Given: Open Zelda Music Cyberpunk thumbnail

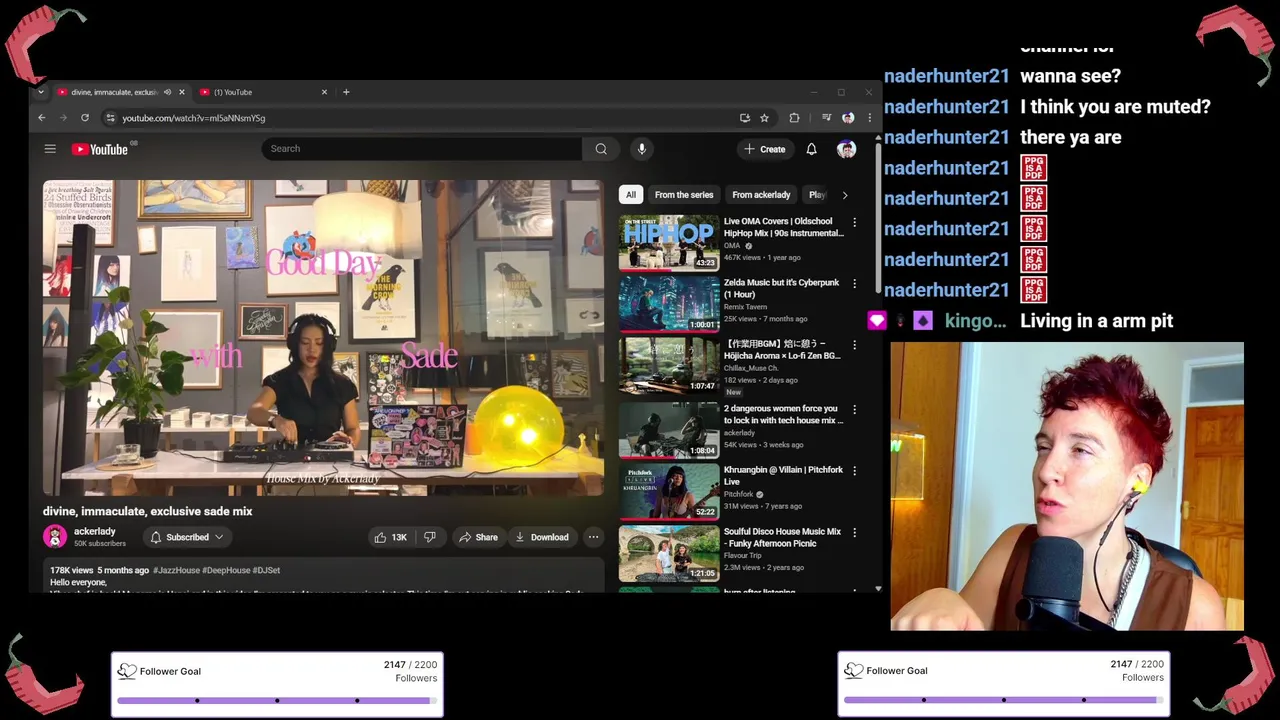Looking at the screenshot, I should point(669,305).
